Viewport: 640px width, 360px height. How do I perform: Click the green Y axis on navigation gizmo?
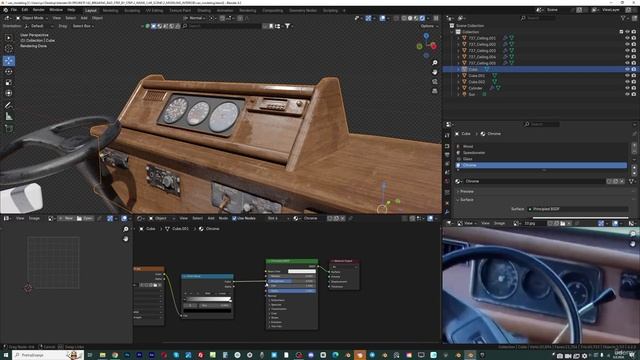click(419, 47)
